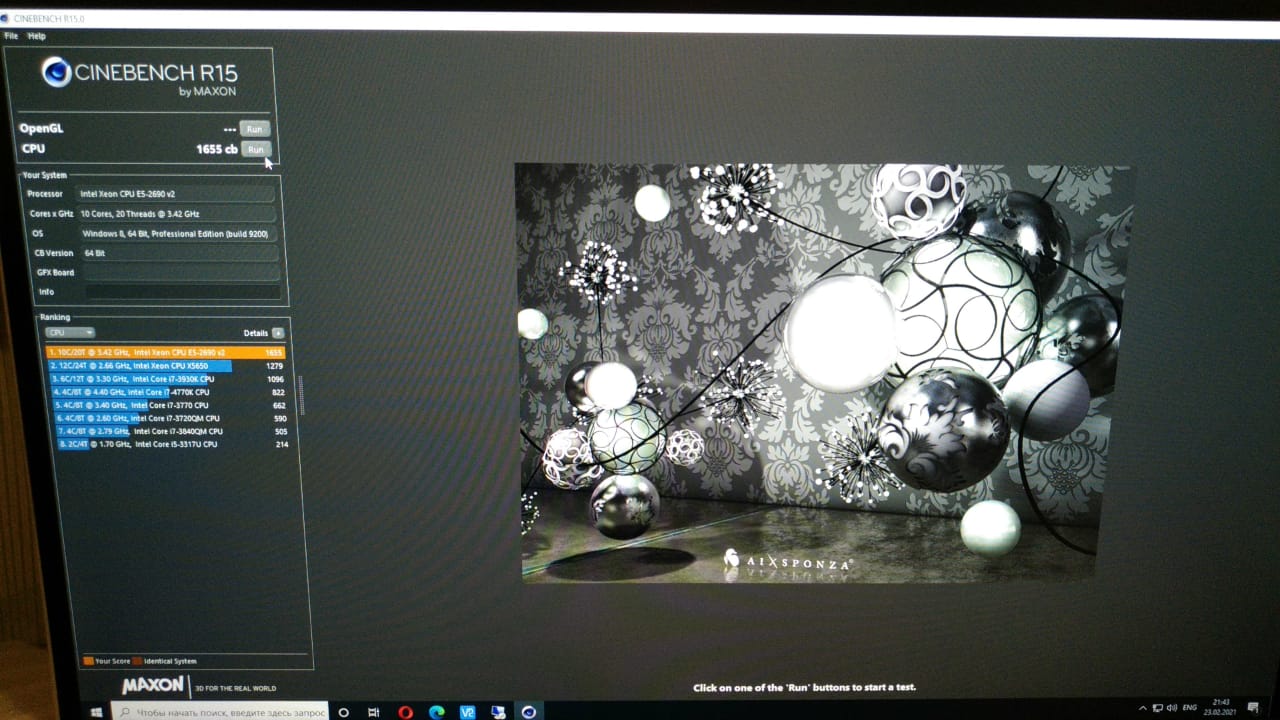Select the OS field showing Windows 8
1280x720 pixels.
tap(178, 234)
